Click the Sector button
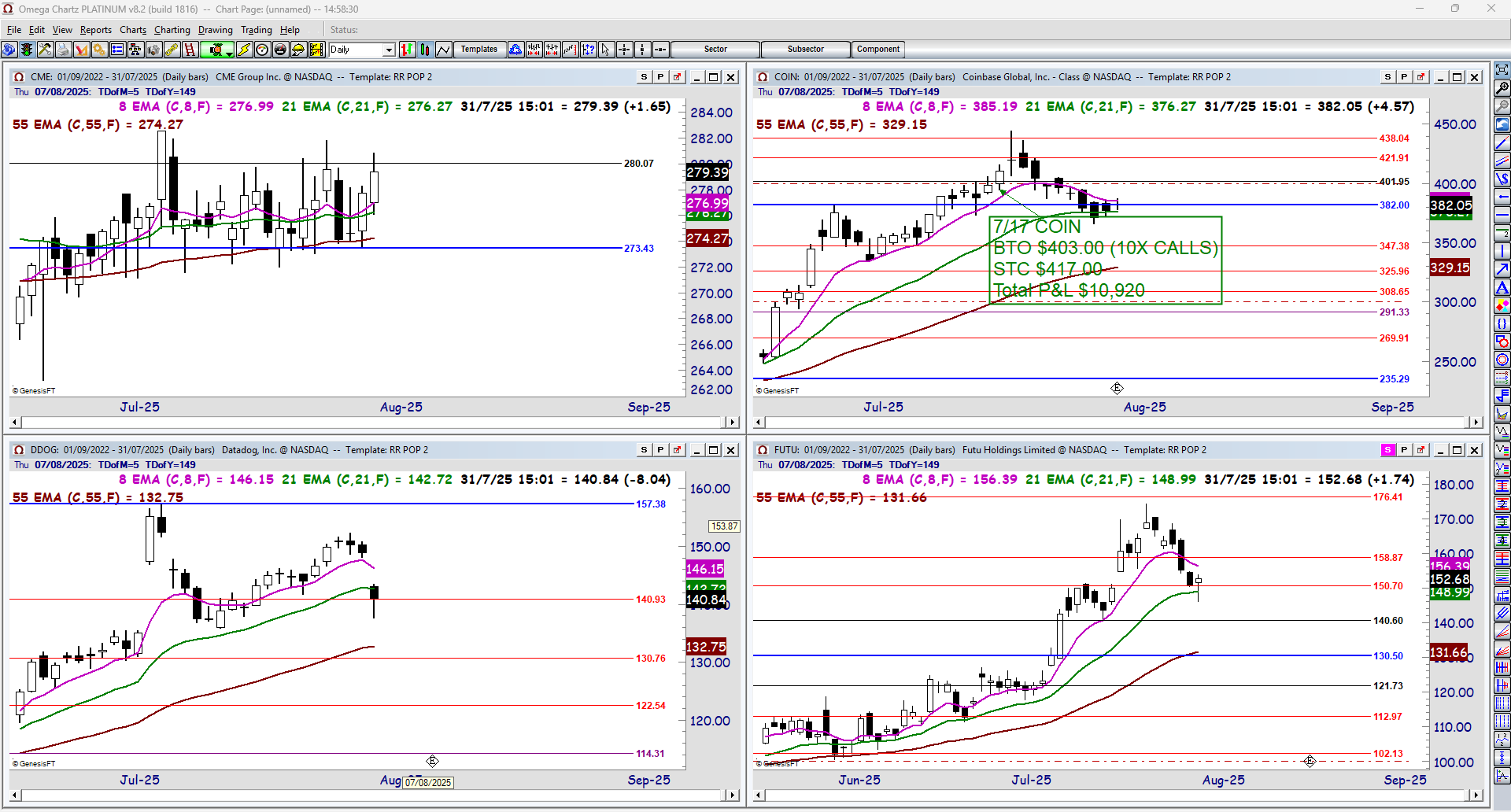1511x812 pixels. pos(715,50)
